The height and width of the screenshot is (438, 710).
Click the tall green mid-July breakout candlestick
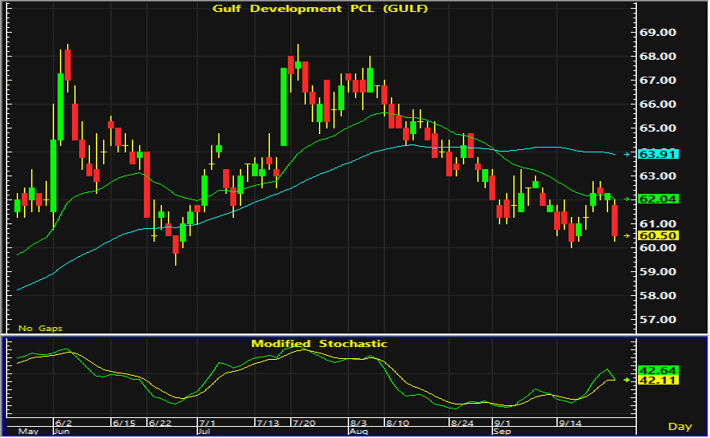(283, 107)
